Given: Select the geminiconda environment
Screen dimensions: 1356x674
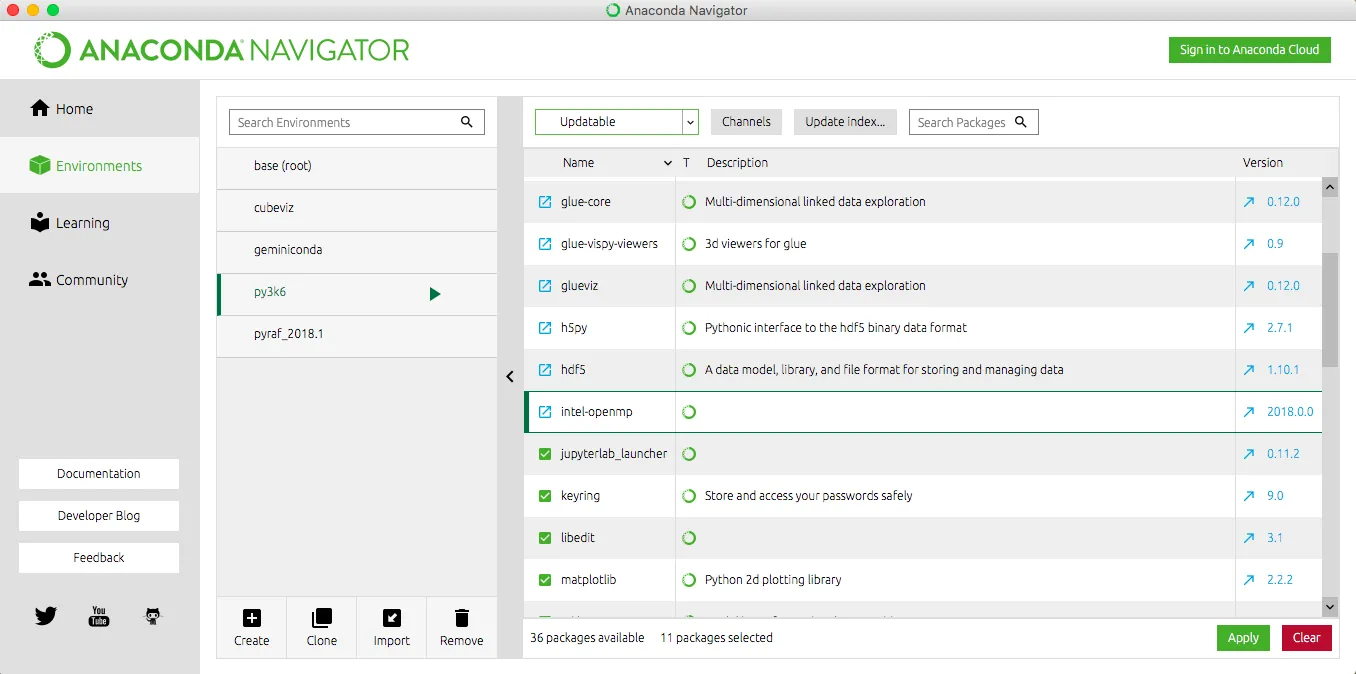Looking at the screenshot, I should pyautogui.click(x=357, y=250).
